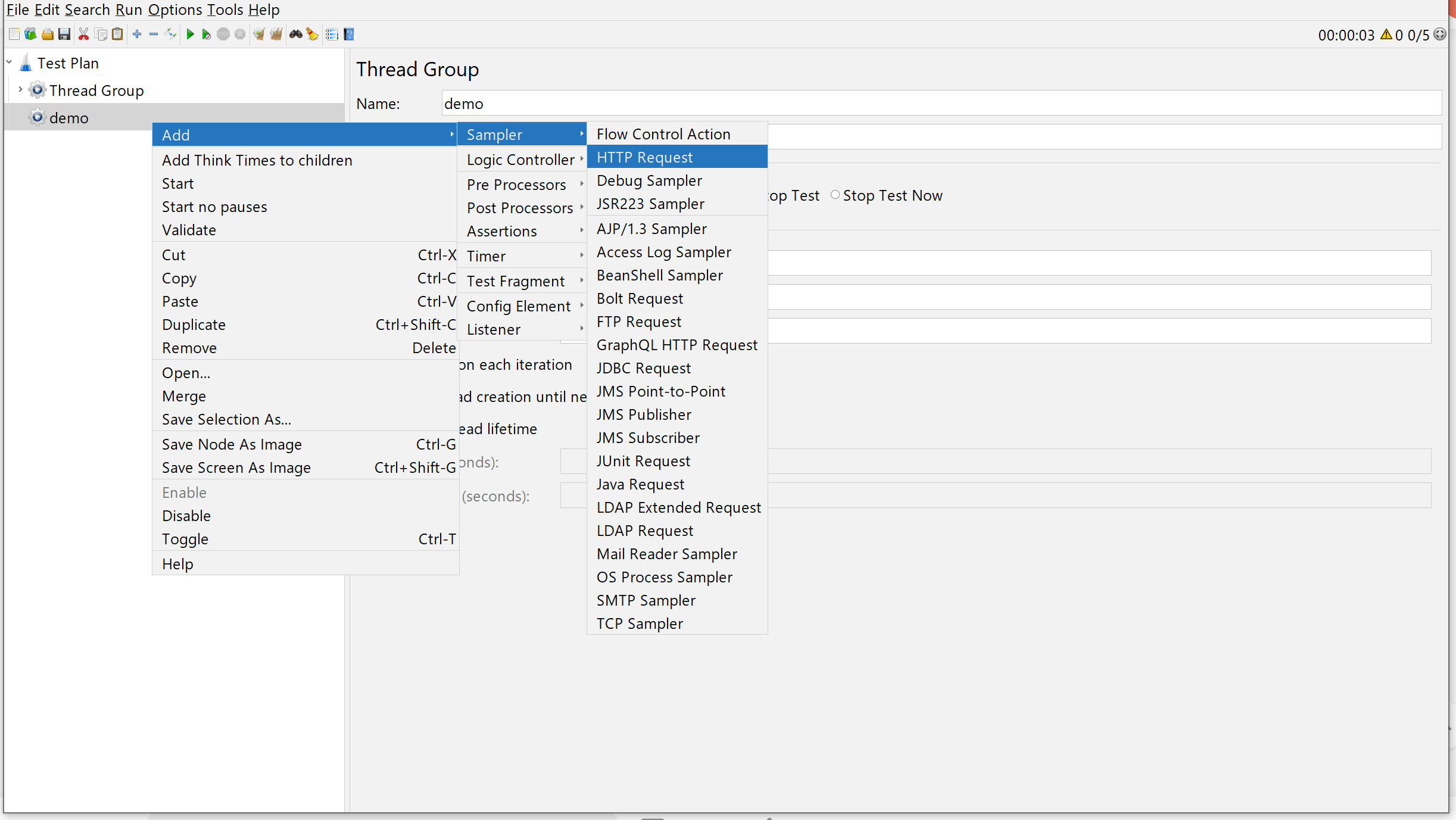The height and width of the screenshot is (820, 1456).
Task: Open the Tools menu
Action: click(x=225, y=10)
